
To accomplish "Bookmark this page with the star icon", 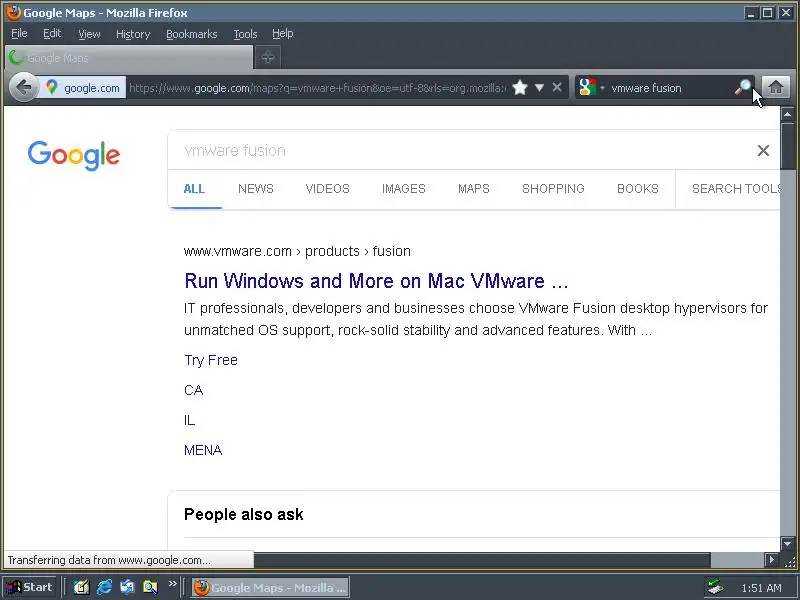I will coord(520,88).
